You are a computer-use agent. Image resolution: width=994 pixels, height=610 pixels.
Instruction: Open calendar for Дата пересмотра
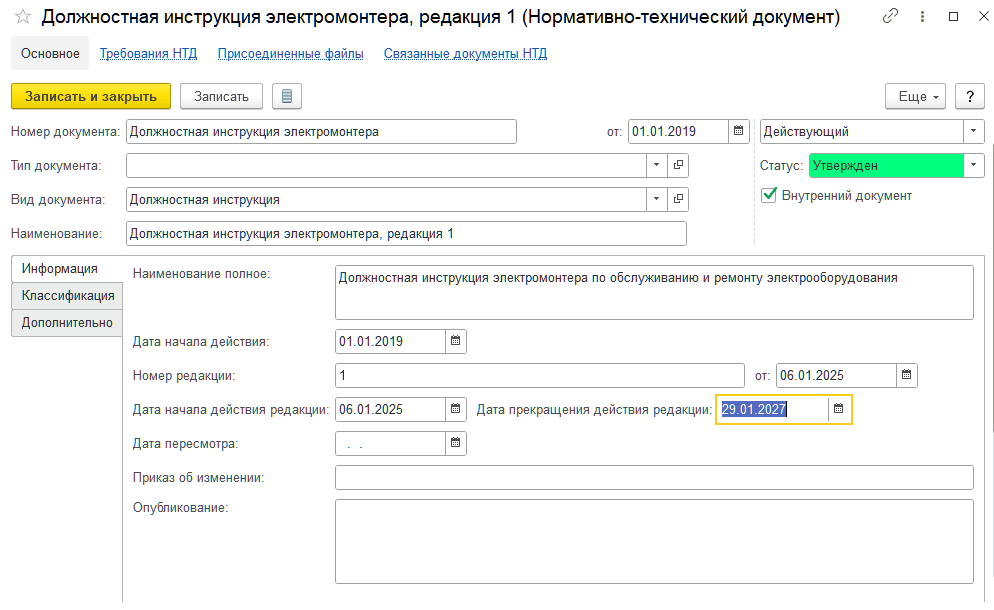(x=455, y=443)
